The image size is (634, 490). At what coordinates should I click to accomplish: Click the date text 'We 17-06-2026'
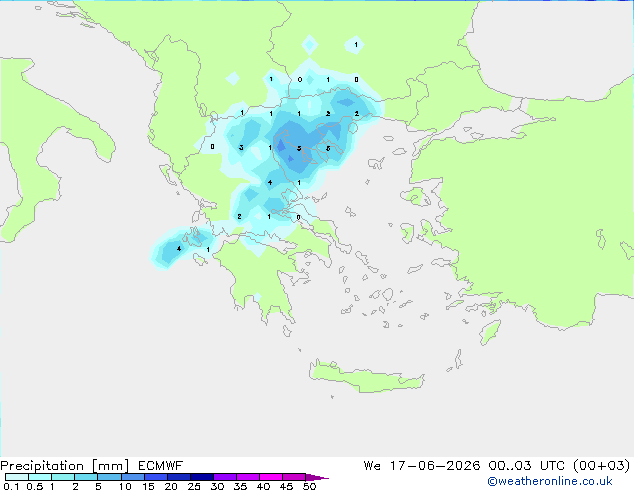click(422, 466)
